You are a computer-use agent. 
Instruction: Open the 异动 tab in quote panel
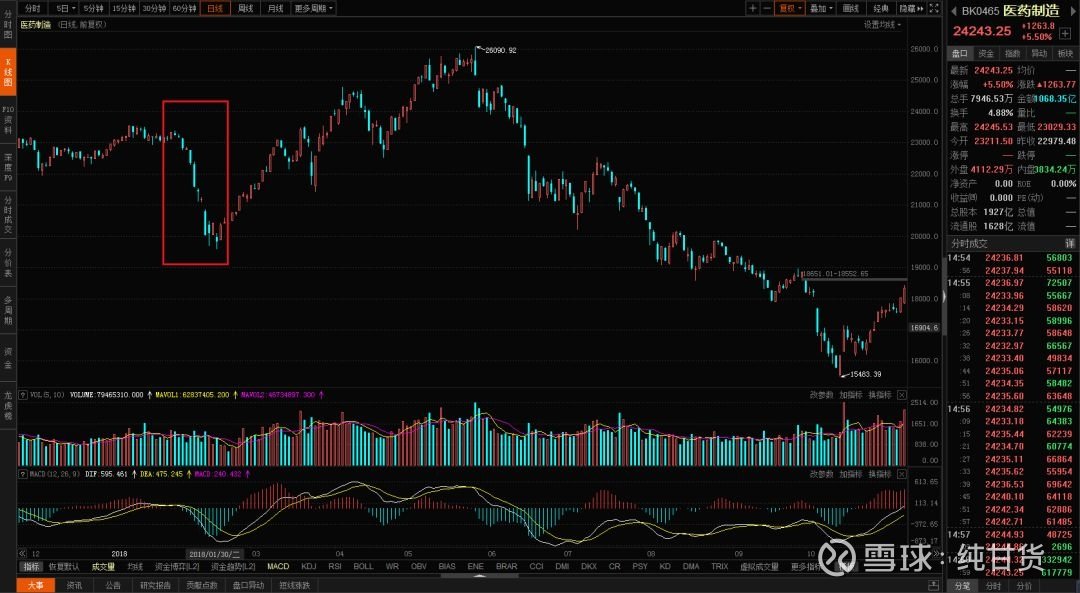click(x=1039, y=53)
